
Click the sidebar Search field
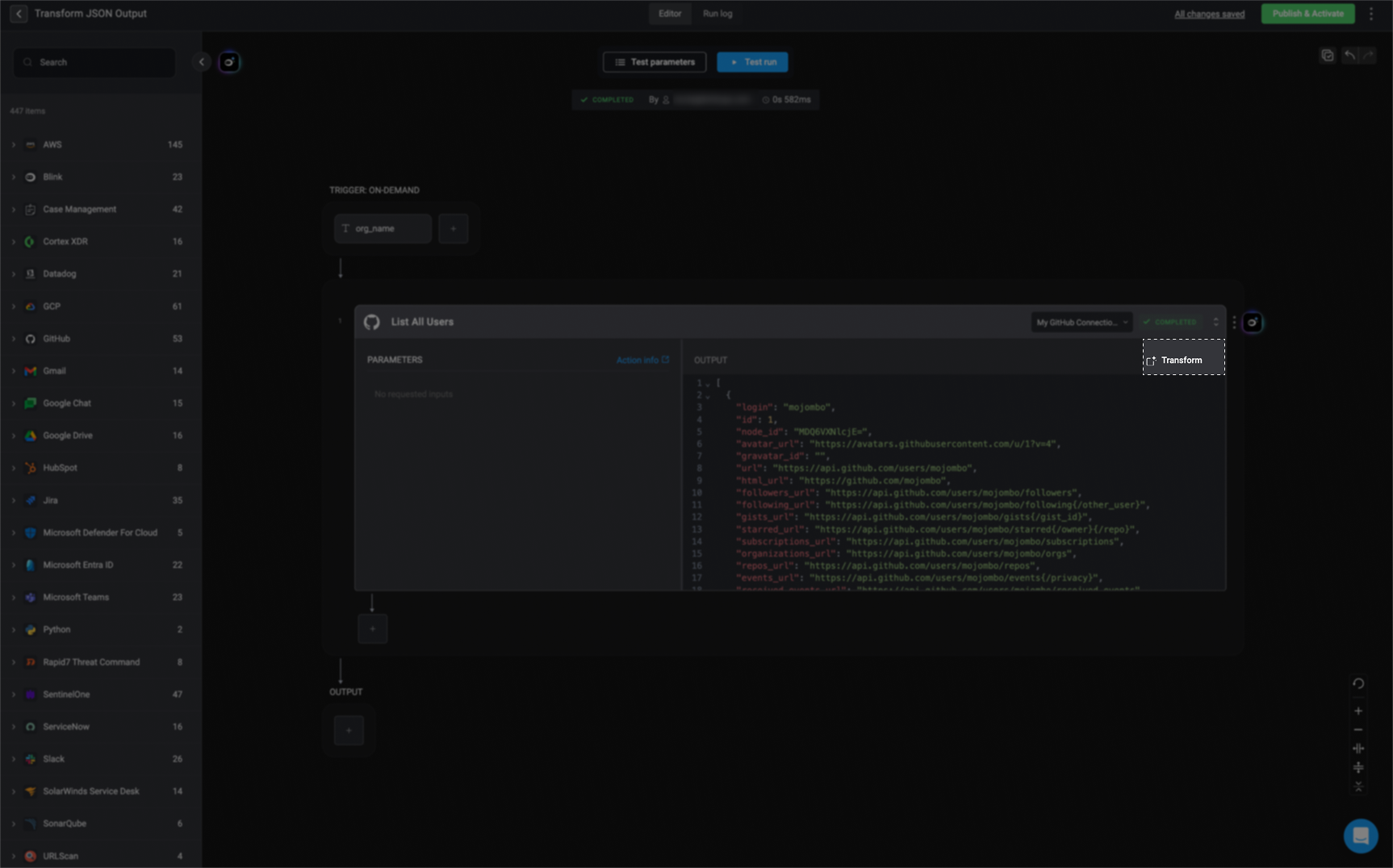(94, 62)
